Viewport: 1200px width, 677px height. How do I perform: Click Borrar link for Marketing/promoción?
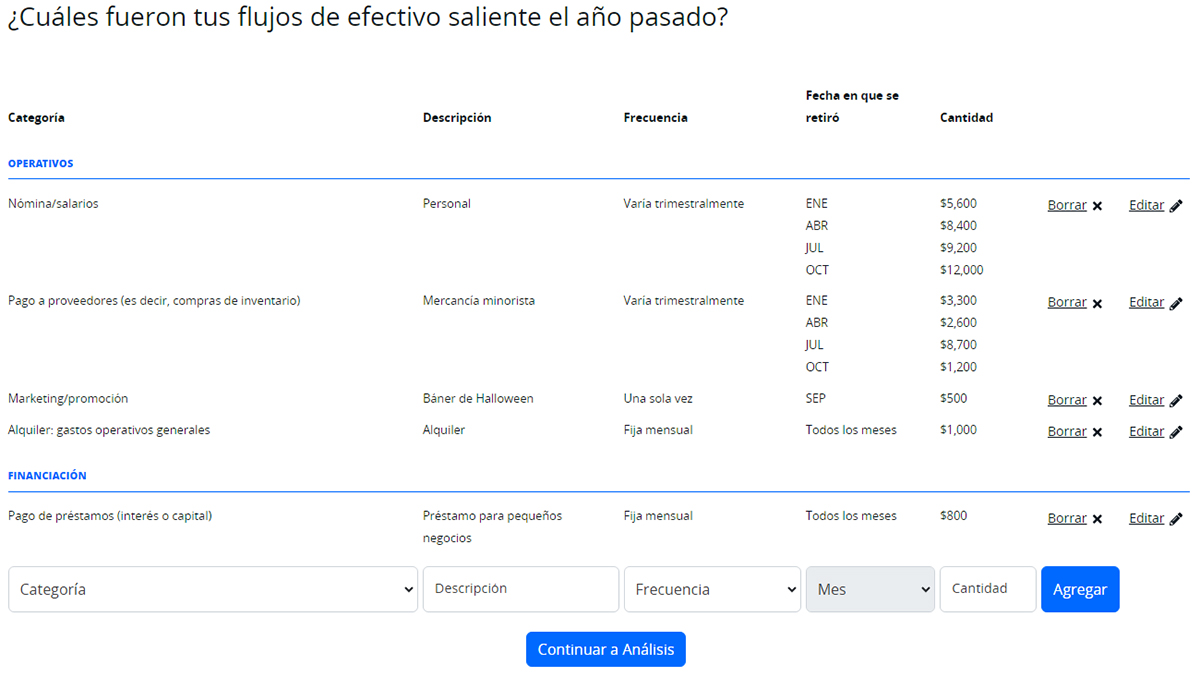point(1067,400)
